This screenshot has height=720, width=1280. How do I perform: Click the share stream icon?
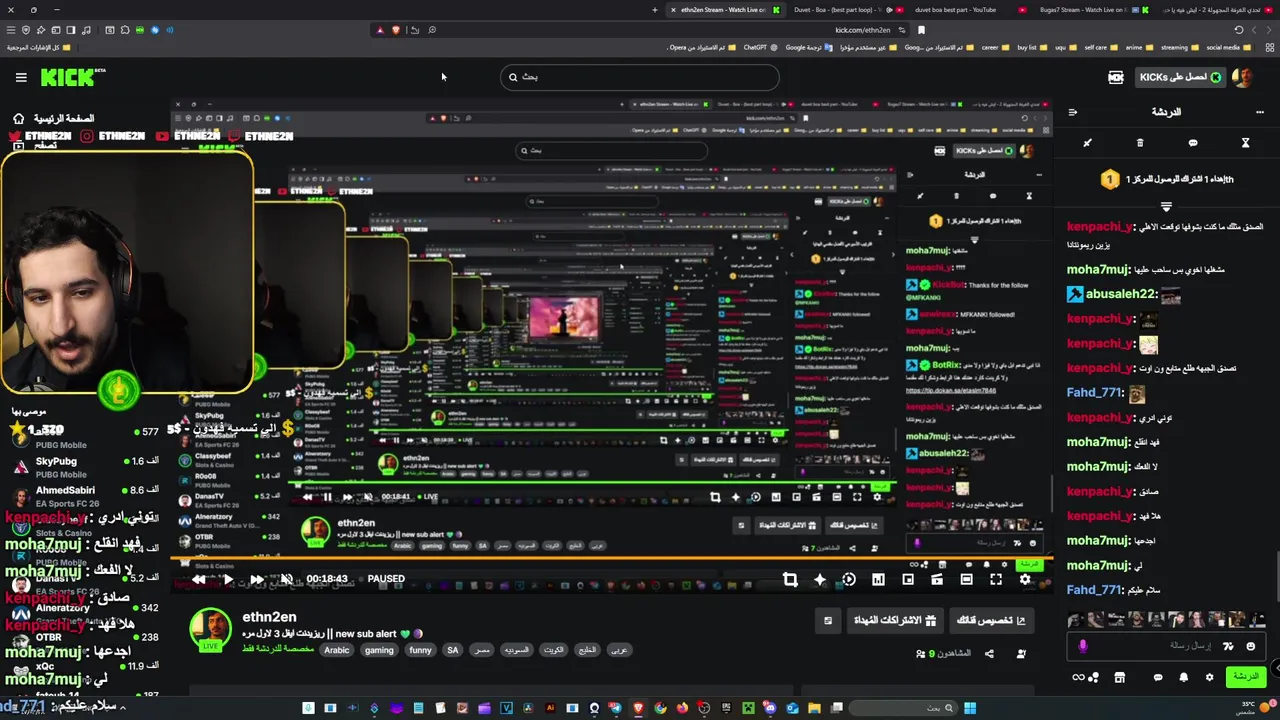pos(989,653)
